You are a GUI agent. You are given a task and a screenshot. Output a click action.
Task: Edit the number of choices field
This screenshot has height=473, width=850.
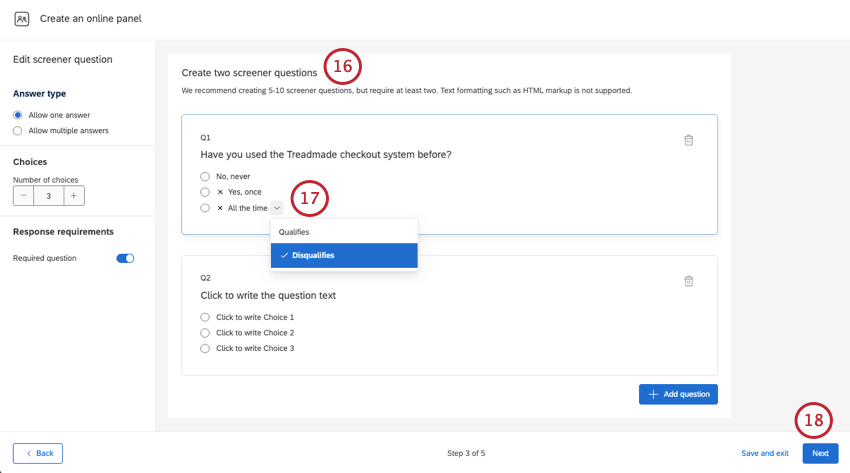pyautogui.click(x=49, y=196)
